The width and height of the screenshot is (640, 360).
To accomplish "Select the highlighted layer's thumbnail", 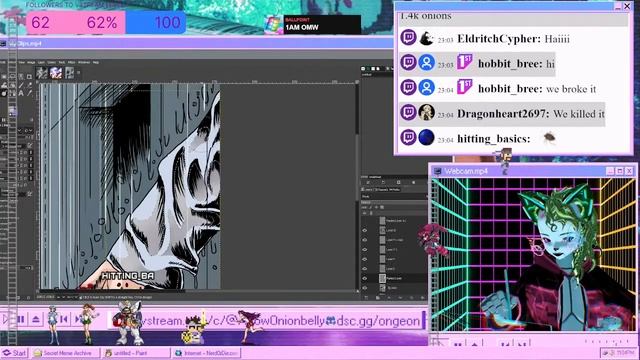I will tap(382, 278).
